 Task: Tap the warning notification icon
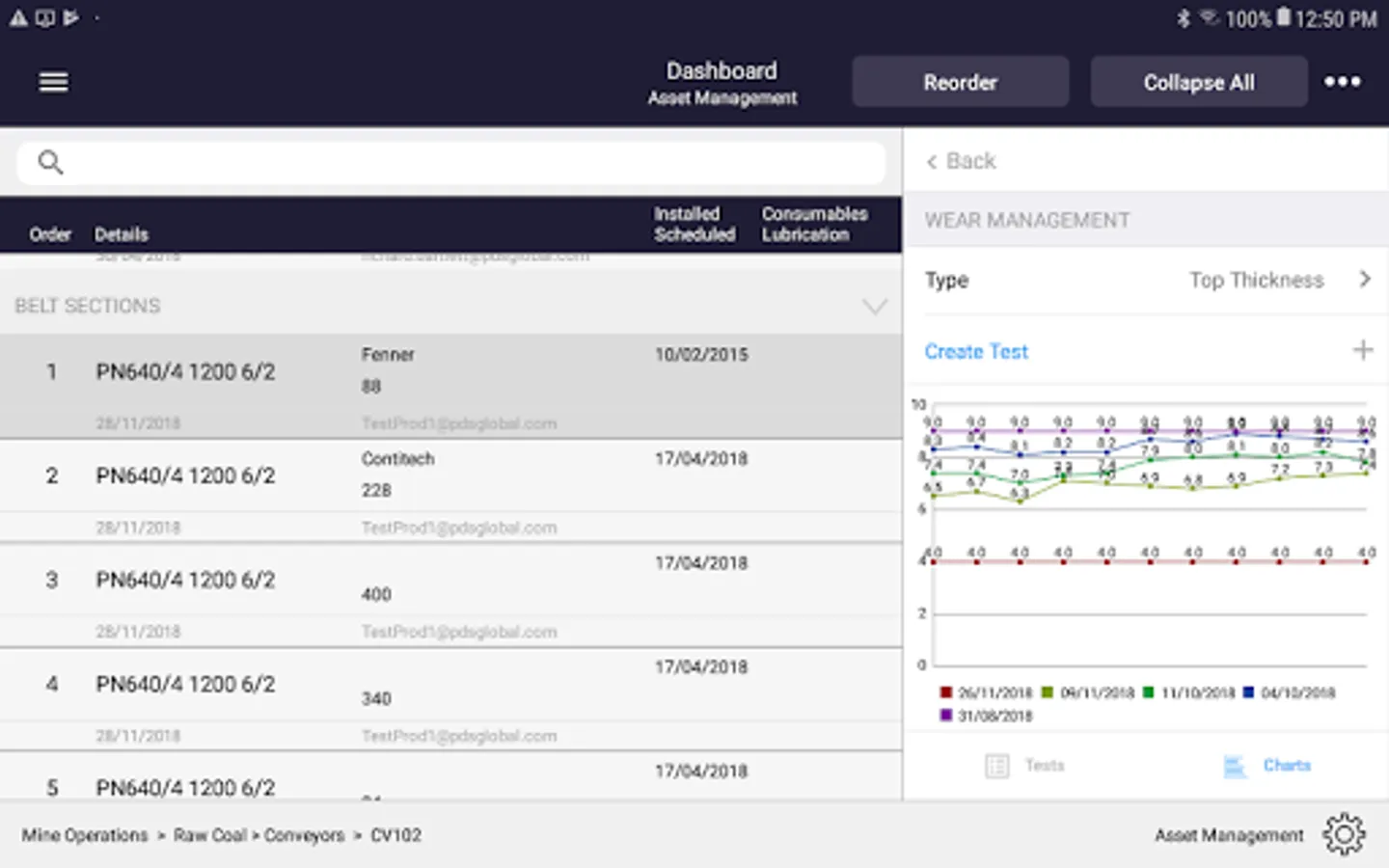coord(18,18)
